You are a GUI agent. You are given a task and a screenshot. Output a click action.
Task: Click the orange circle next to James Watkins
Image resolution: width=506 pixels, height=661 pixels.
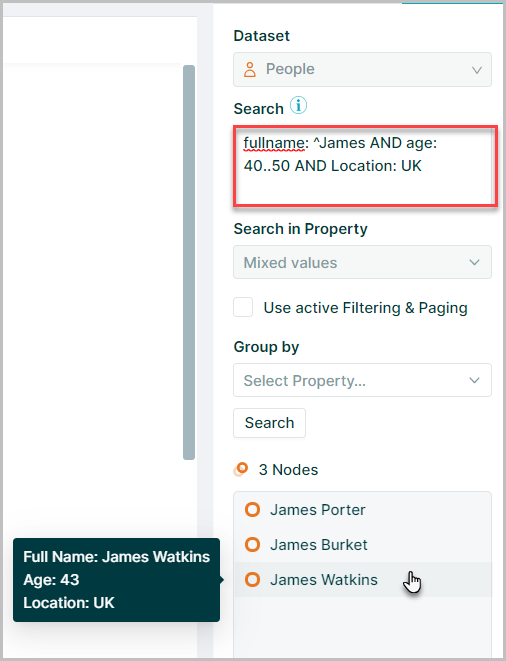[253, 580]
